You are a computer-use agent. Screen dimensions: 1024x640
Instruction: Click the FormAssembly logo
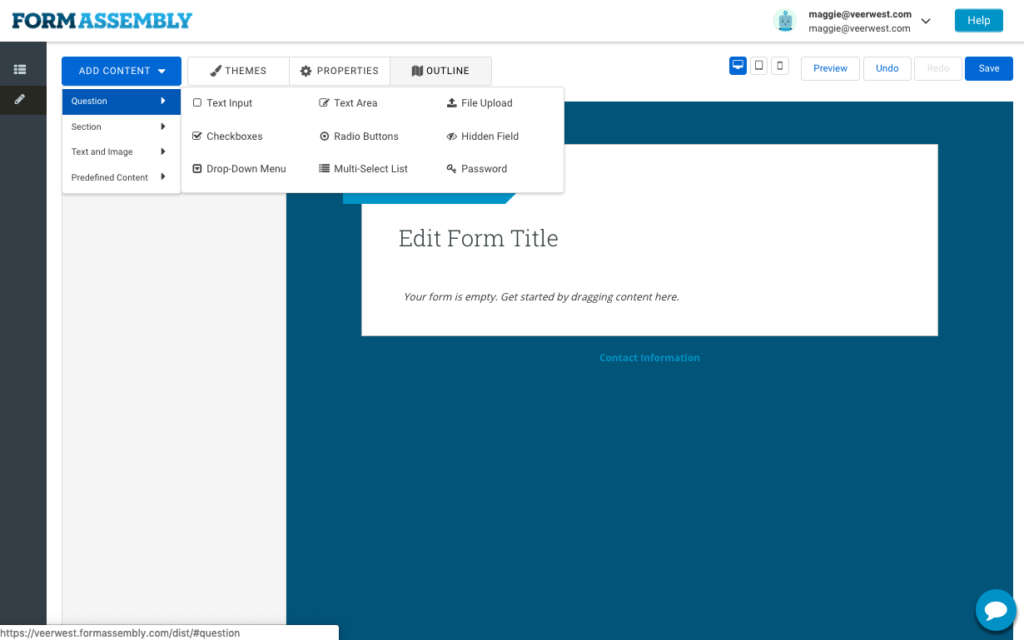pos(100,19)
